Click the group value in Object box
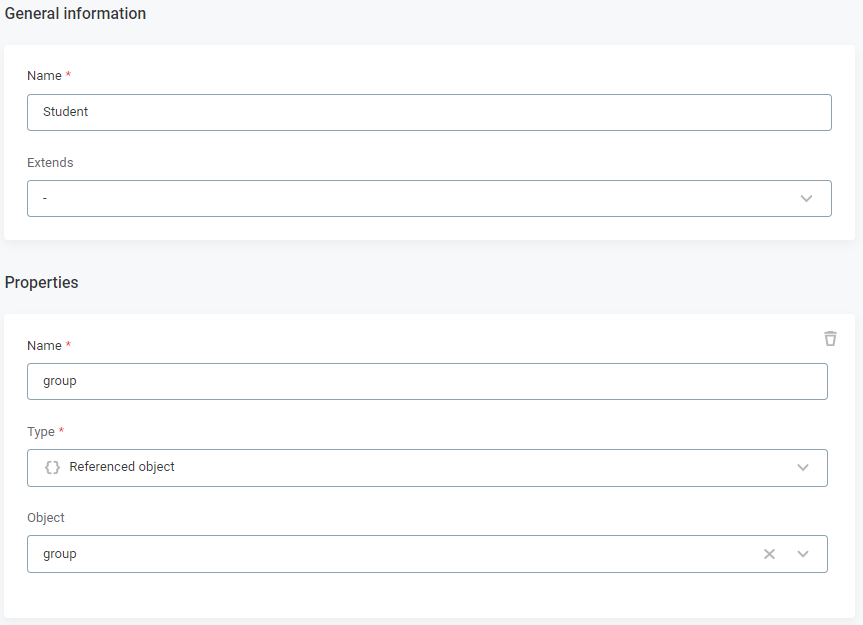Image resolution: width=863 pixels, height=625 pixels. pyautogui.click(x=60, y=554)
